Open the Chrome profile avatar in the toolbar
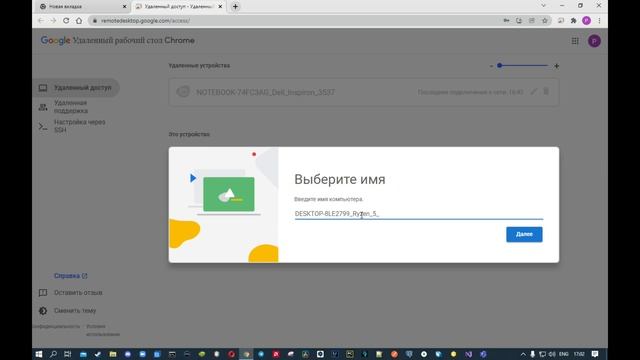Image resolution: width=640 pixels, height=360 pixels. click(587, 20)
